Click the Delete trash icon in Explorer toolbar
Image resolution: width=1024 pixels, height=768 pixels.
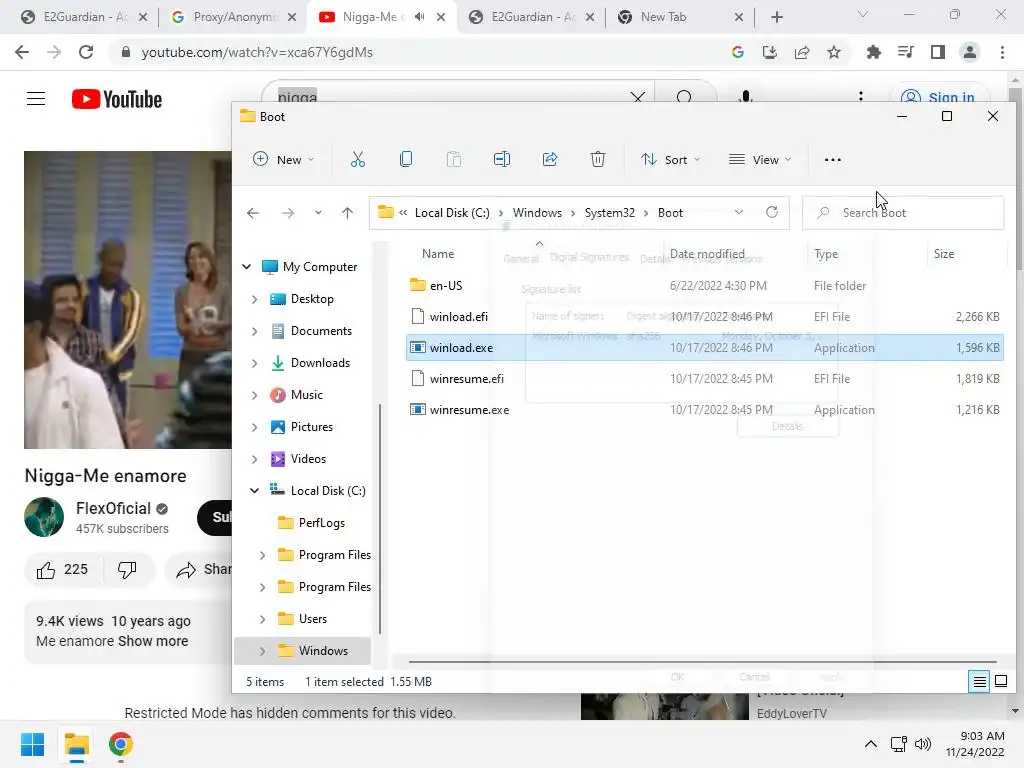pyautogui.click(x=598, y=159)
